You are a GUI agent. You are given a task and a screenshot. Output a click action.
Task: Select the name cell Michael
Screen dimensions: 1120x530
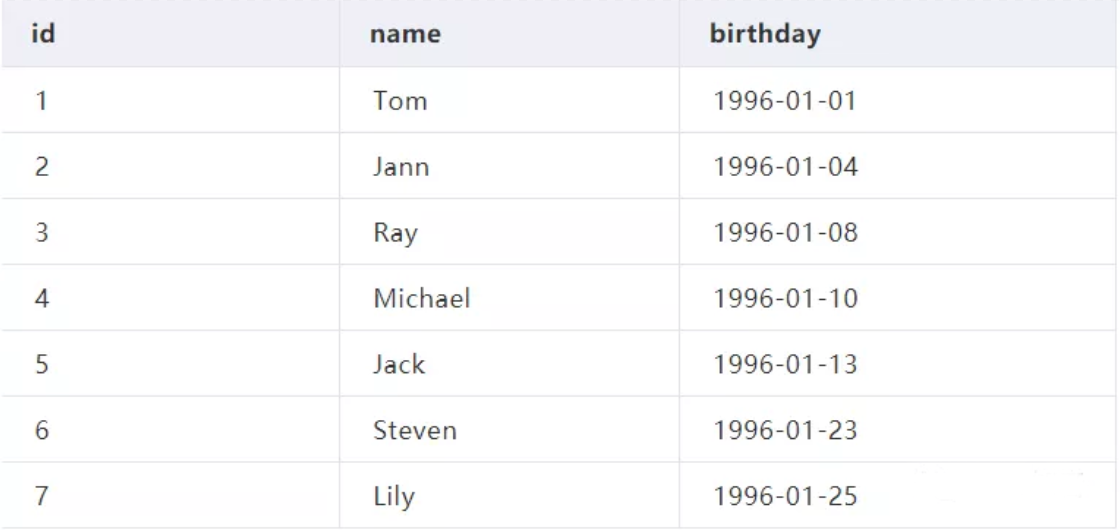pyautogui.click(x=422, y=299)
